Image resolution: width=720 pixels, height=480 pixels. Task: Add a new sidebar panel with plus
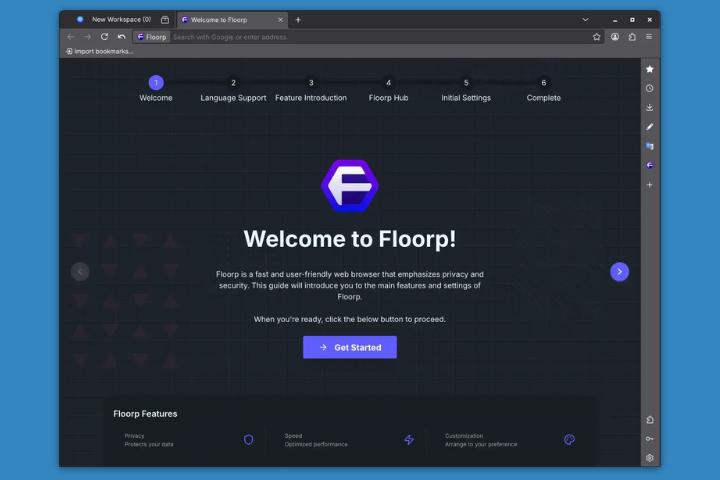[649, 185]
